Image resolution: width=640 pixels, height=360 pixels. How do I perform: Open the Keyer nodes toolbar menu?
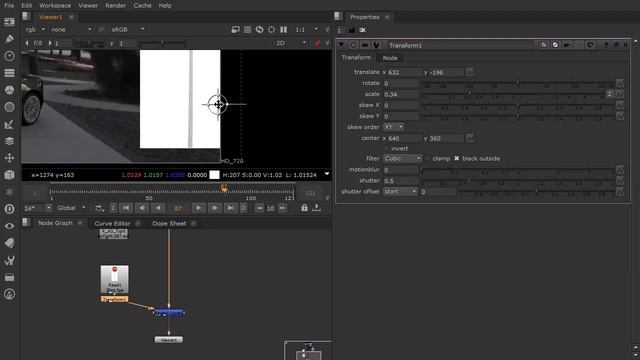[x=9, y=124]
